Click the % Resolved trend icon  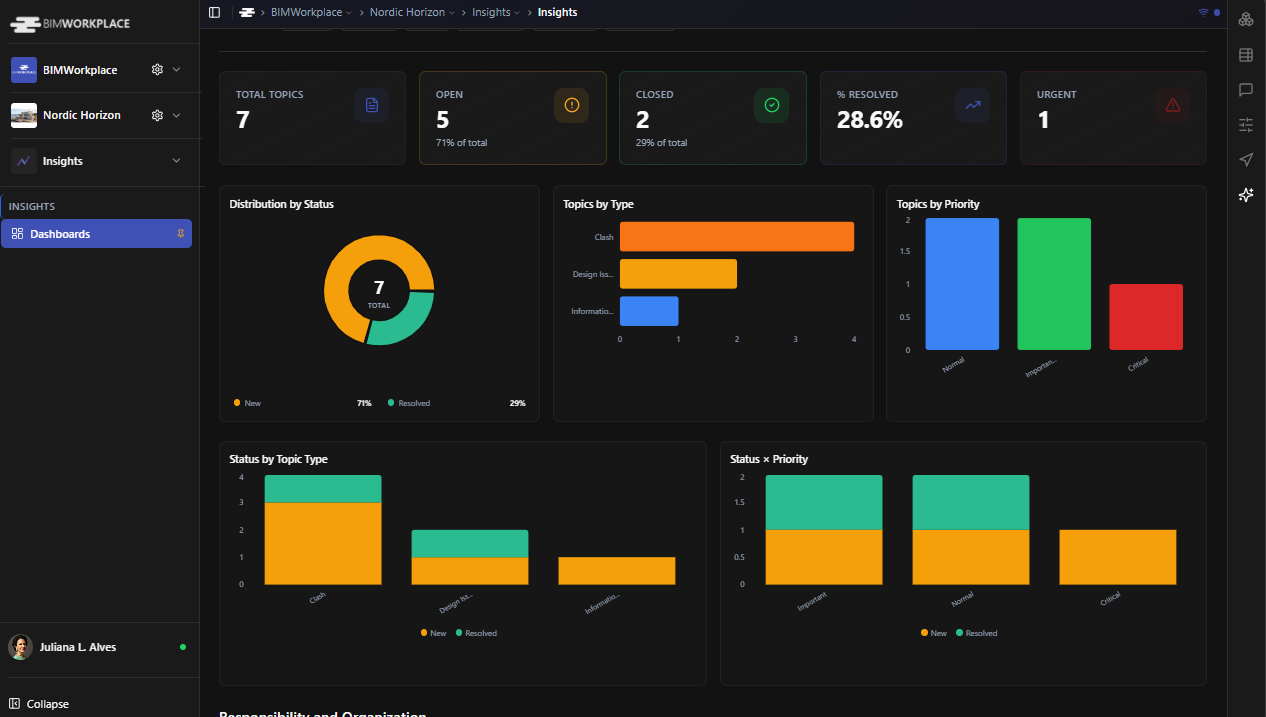[x=972, y=105]
